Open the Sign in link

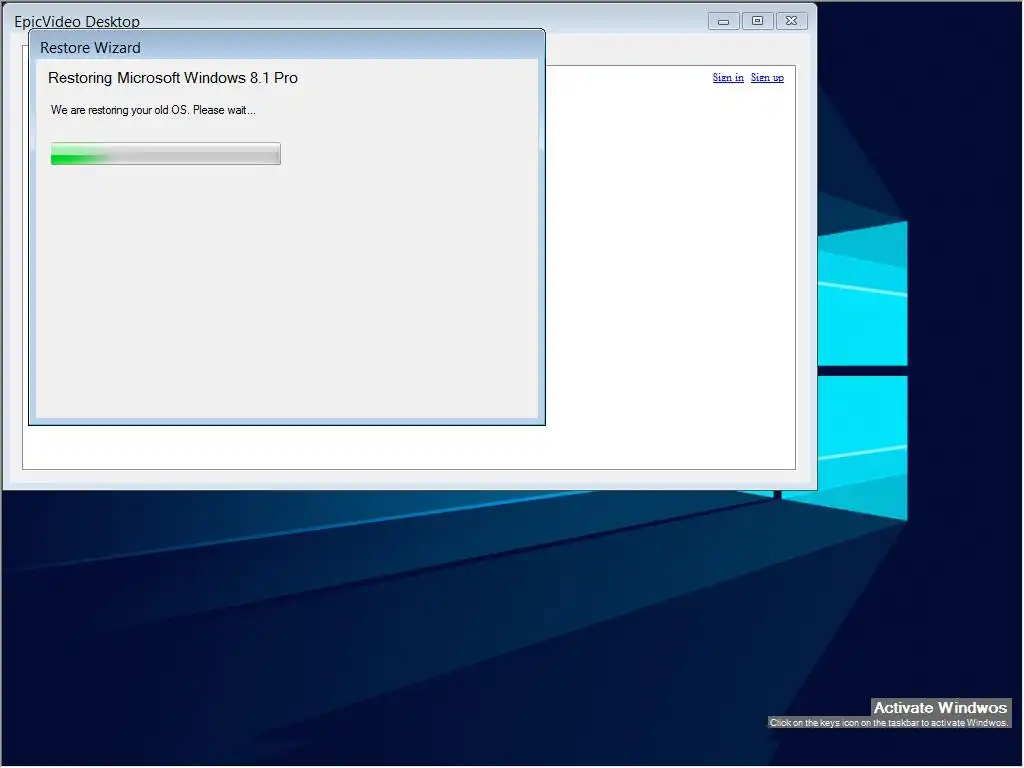[728, 77]
